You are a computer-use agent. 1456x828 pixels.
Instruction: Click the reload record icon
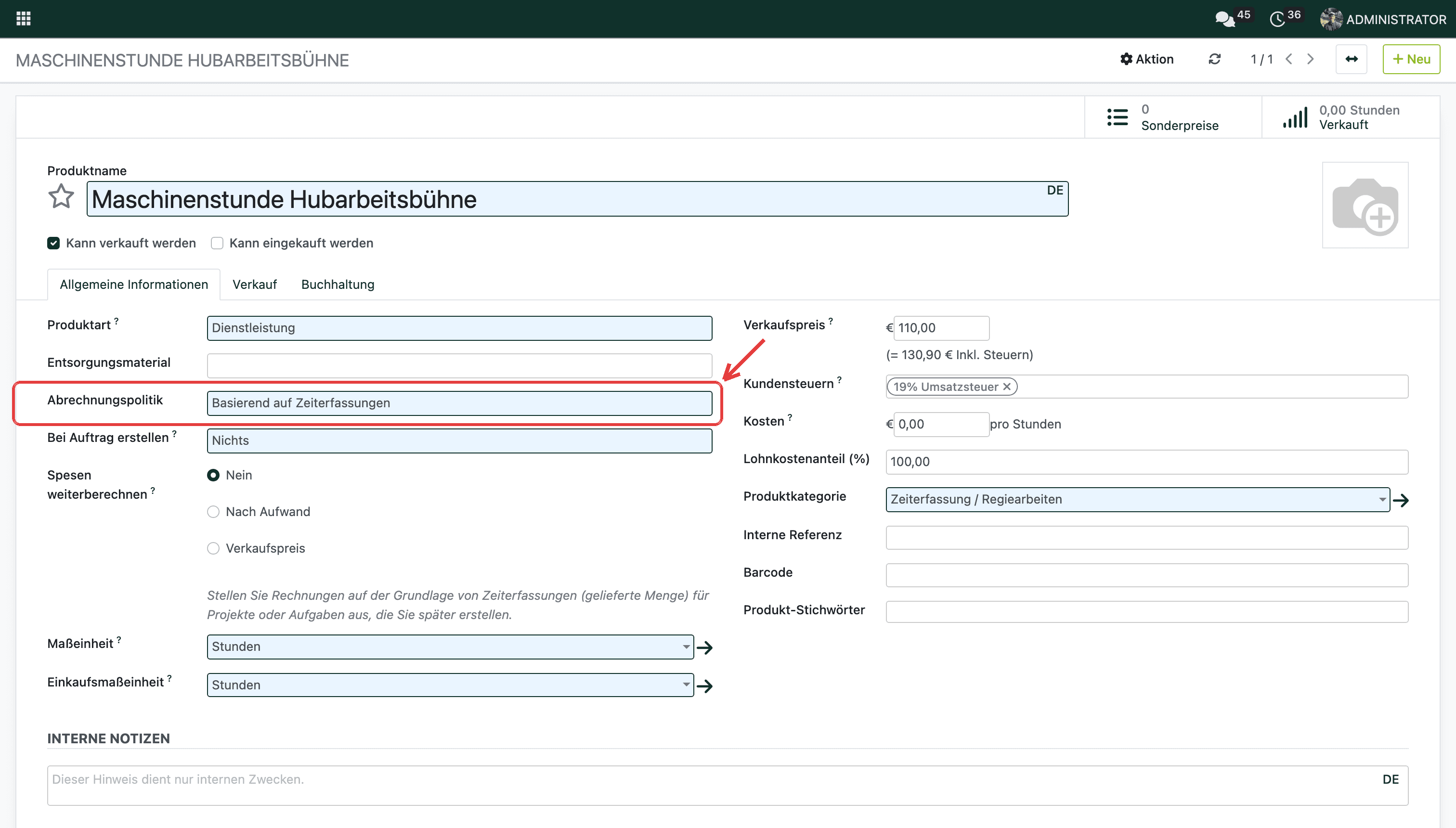pos(1215,59)
